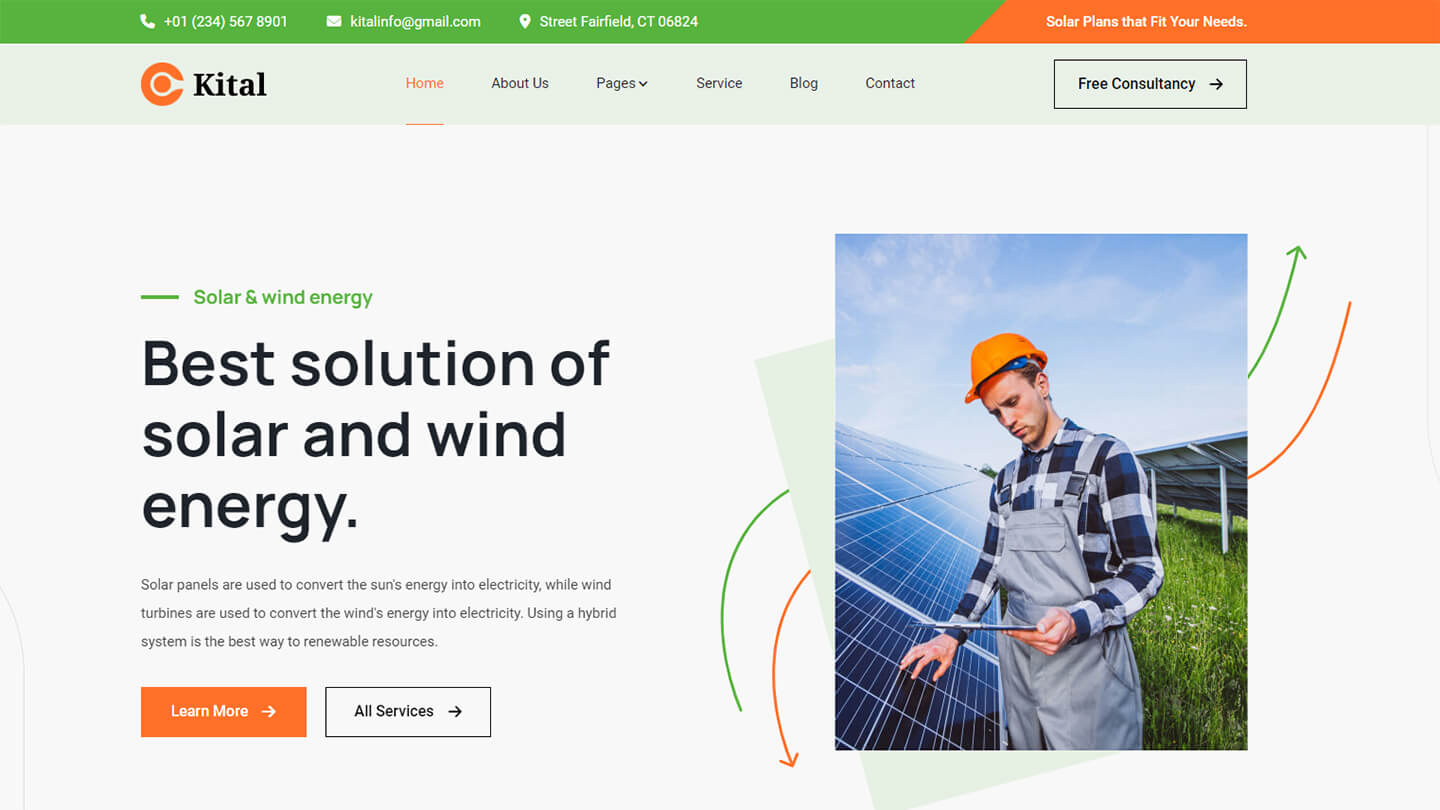1440x810 pixels.
Task: Click the arrow icon inside All Services
Action: 455,711
